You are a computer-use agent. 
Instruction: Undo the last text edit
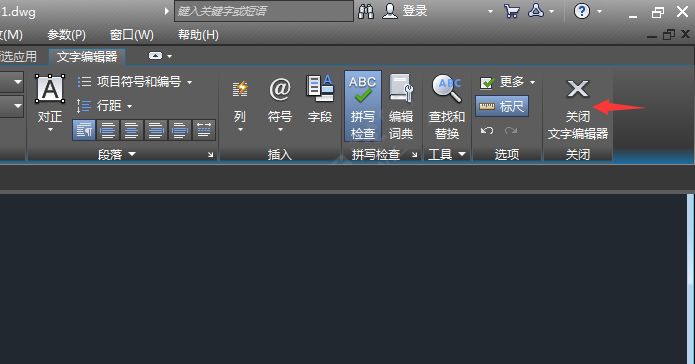(487, 130)
